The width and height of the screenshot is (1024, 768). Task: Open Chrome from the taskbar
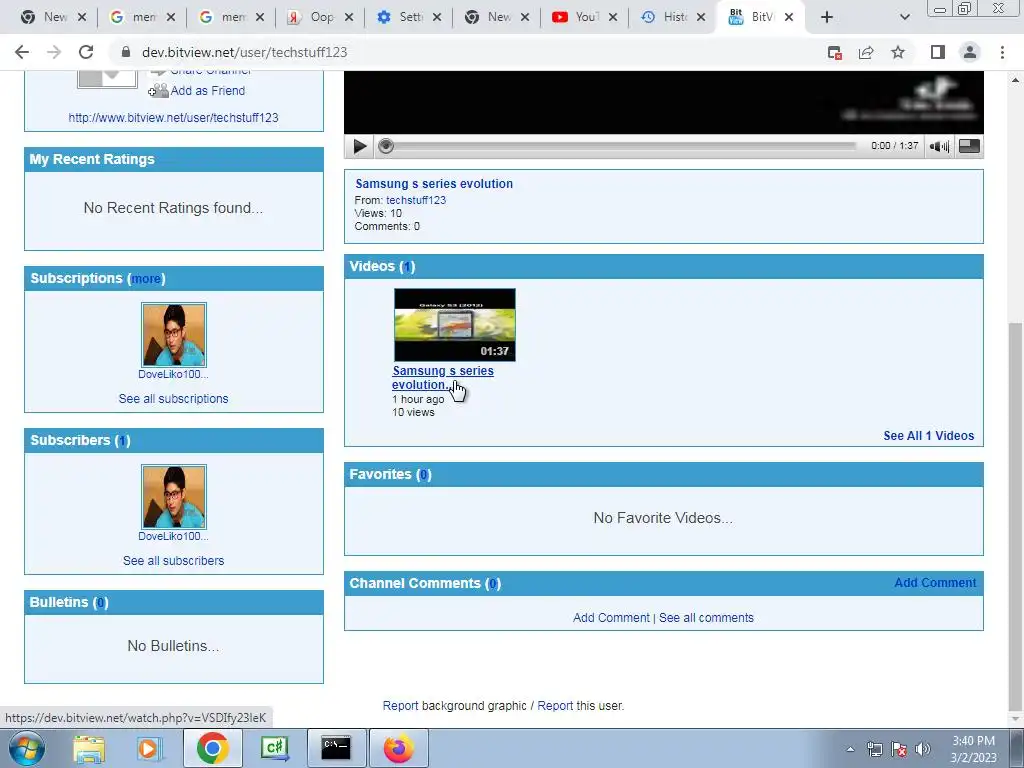click(x=212, y=748)
